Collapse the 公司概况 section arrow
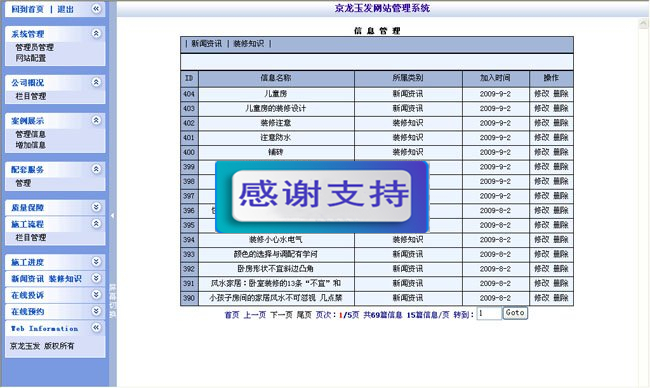 pos(96,82)
